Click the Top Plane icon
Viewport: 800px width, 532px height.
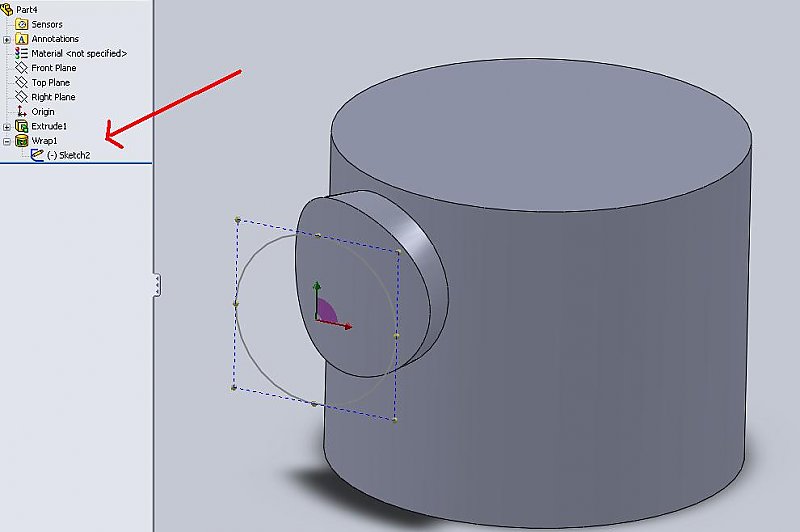[21, 82]
